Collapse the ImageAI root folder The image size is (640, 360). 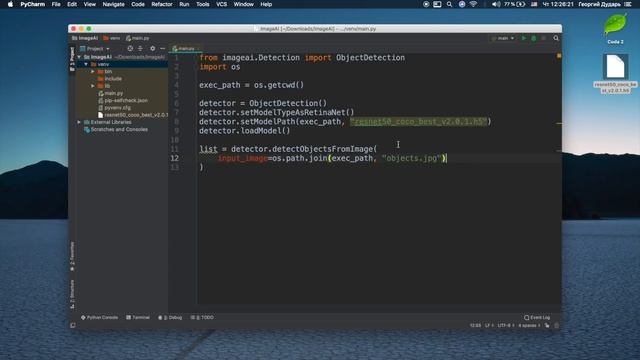pyautogui.click(x=79, y=57)
